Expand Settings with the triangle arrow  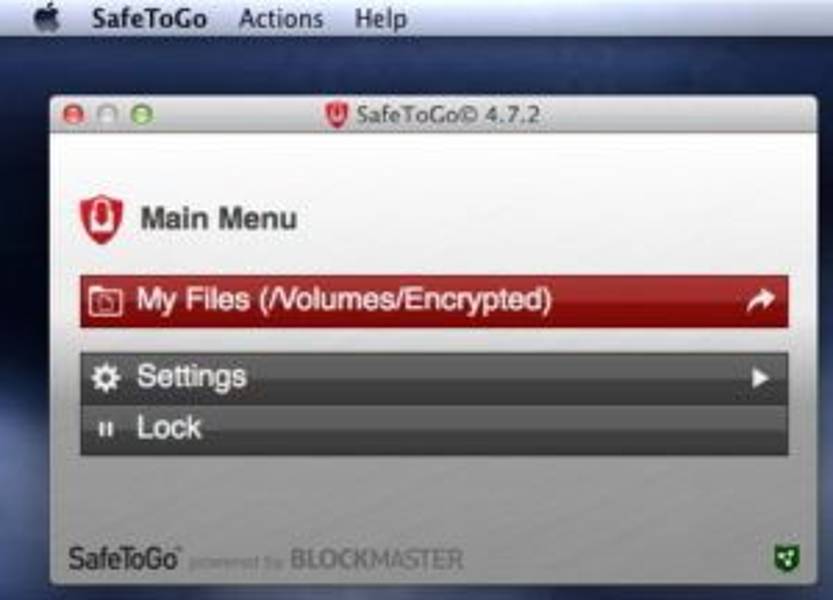(760, 378)
